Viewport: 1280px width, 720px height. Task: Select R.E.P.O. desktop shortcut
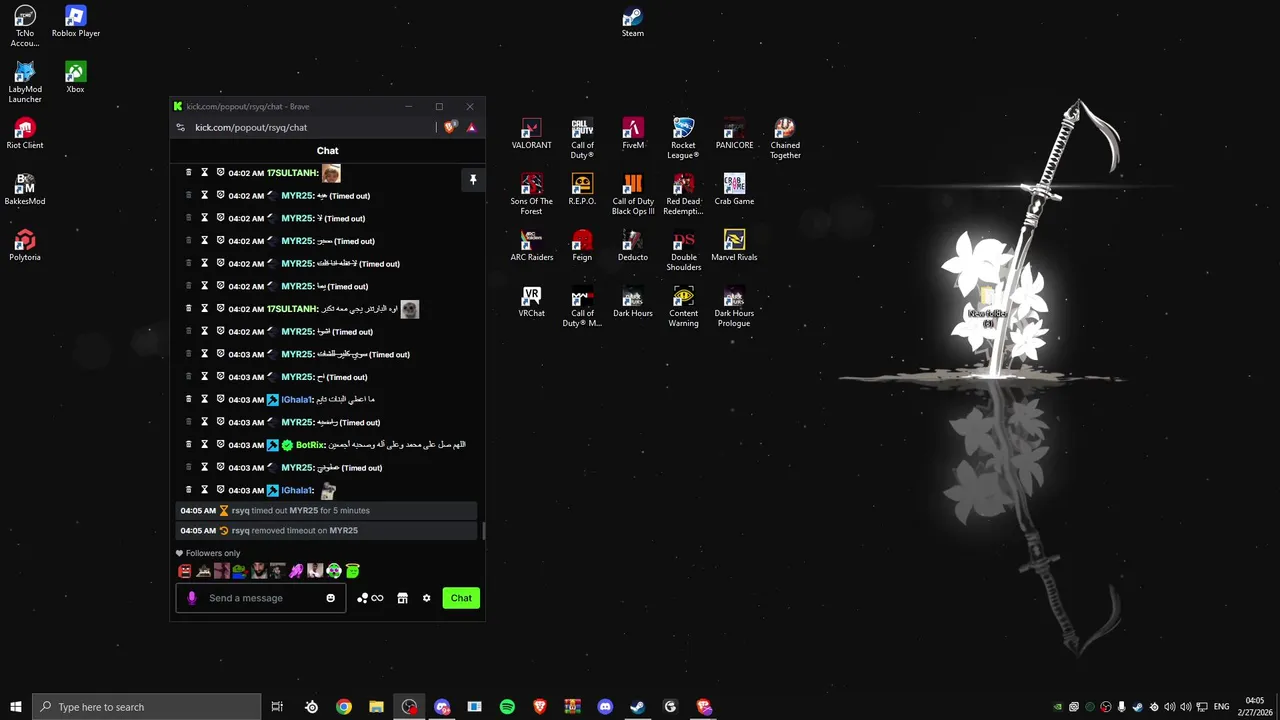pos(582,190)
